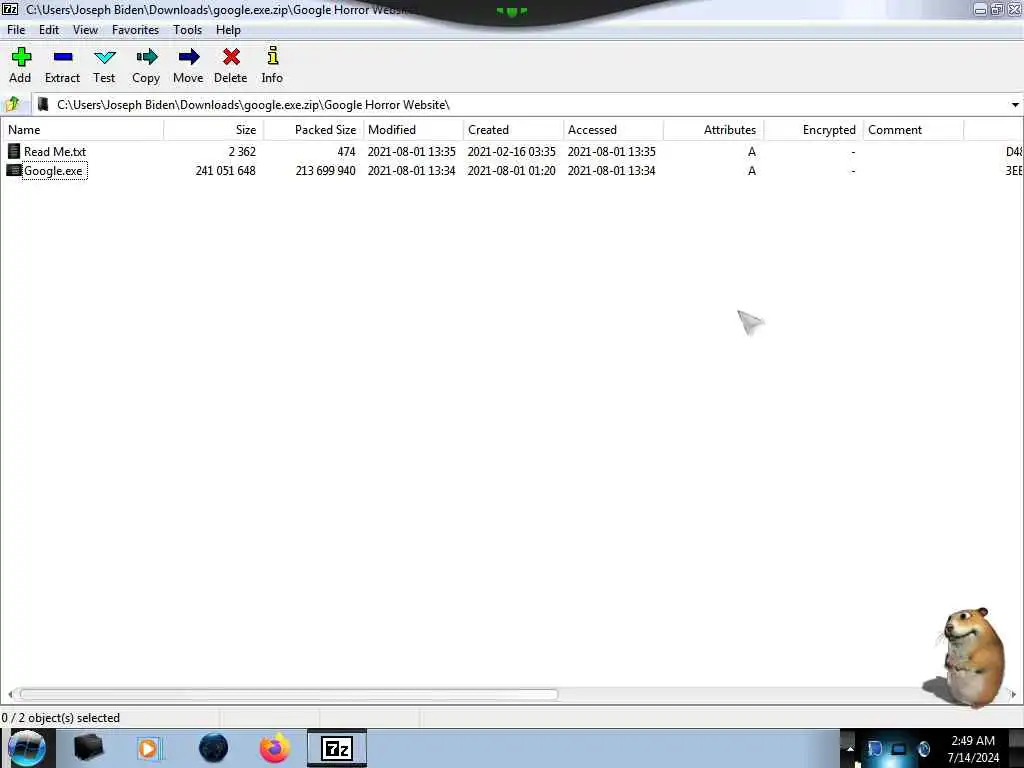Screen dimensions: 1024x768
Task: Click the red Delete icon
Action: point(231,57)
